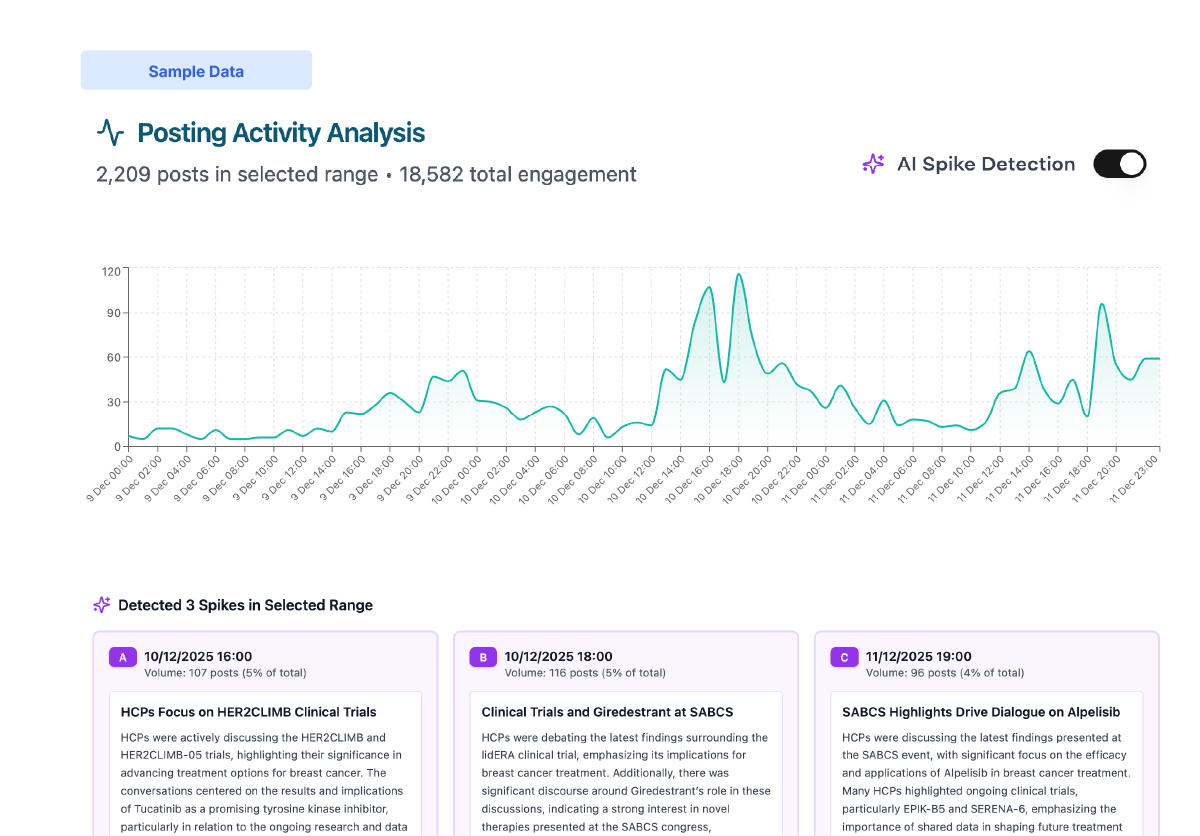The width and height of the screenshot is (1200, 836).
Task: Click the 120 value on the y-axis
Action: [110, 271]
